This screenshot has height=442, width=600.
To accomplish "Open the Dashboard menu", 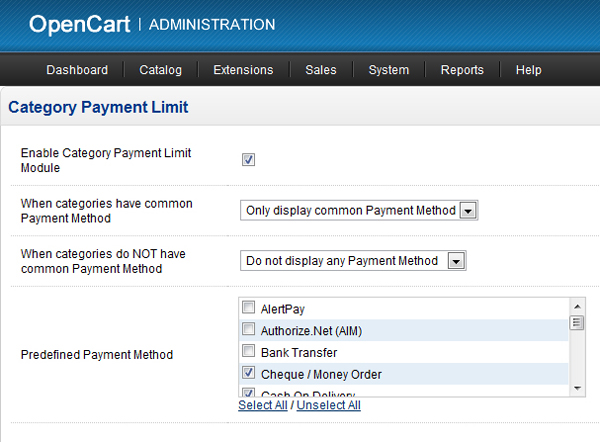I will click(77, 70).
